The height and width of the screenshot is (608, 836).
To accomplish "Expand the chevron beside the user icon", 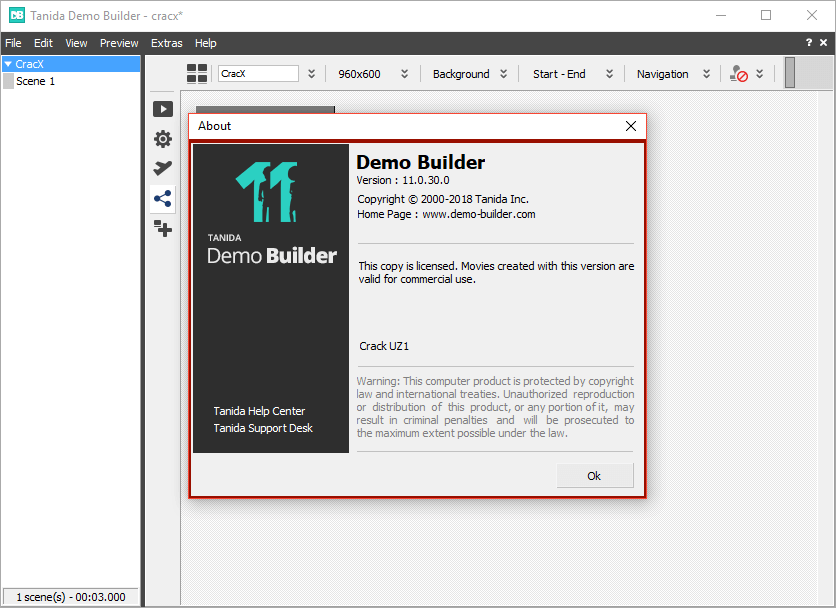I will tap(760, 74).
